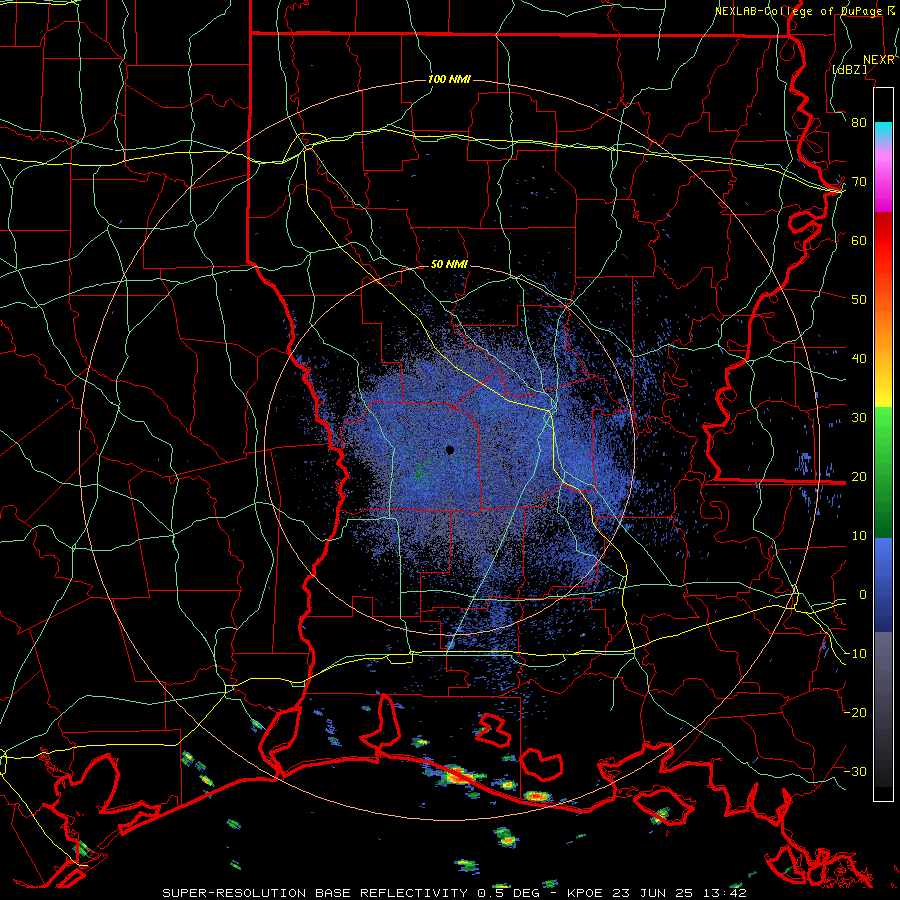Click the 'NEXLAB-College of DuPage' header text
This screenshot has height=900, width=900.
(x=798, y=11)
